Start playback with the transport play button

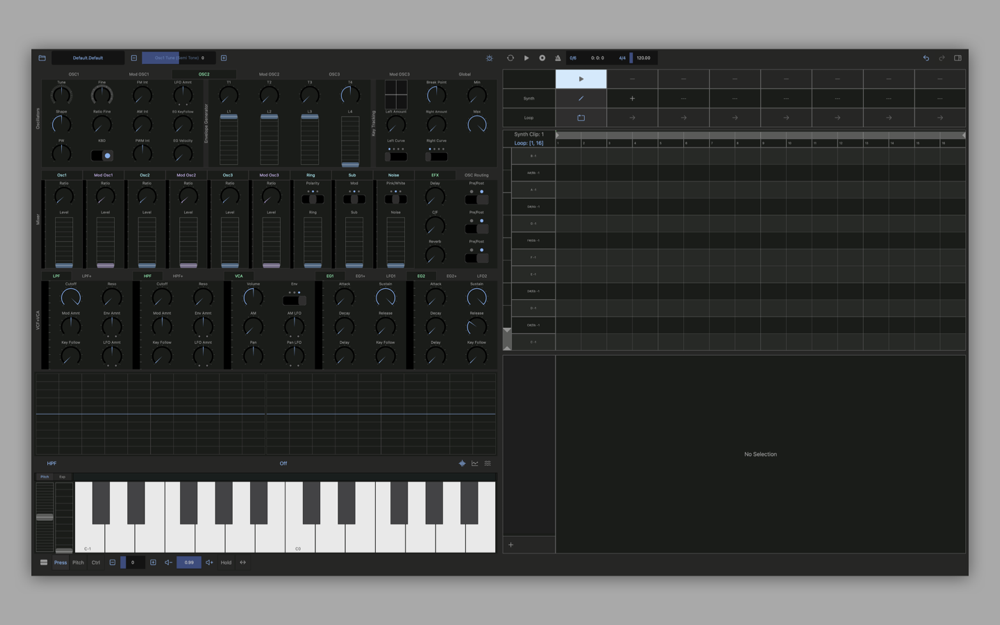point(526,58)
